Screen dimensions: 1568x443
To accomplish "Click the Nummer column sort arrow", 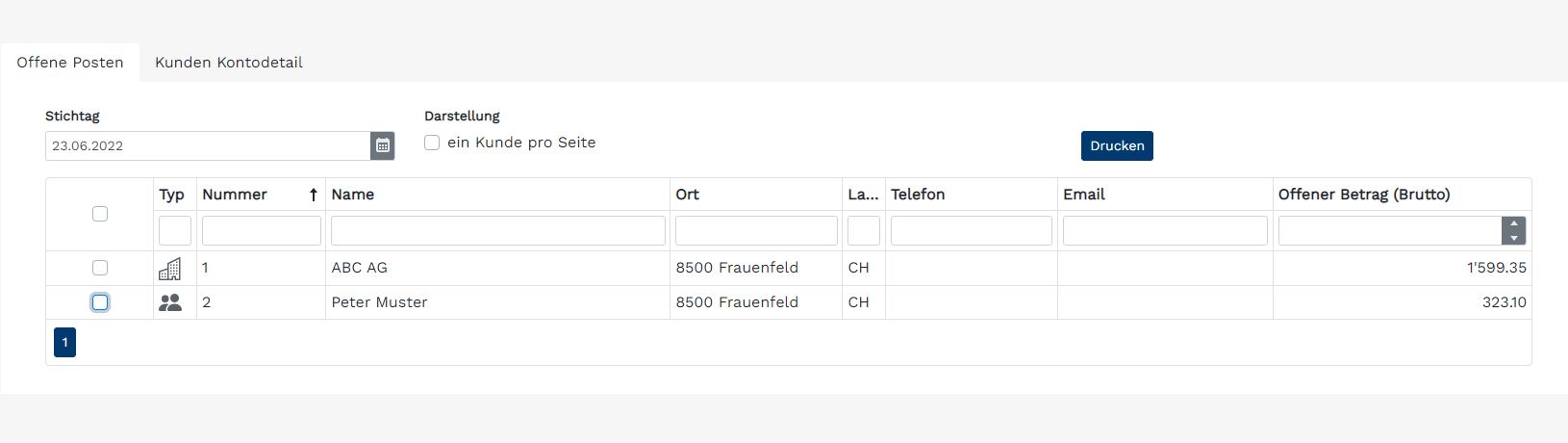I will pos(314,195).
